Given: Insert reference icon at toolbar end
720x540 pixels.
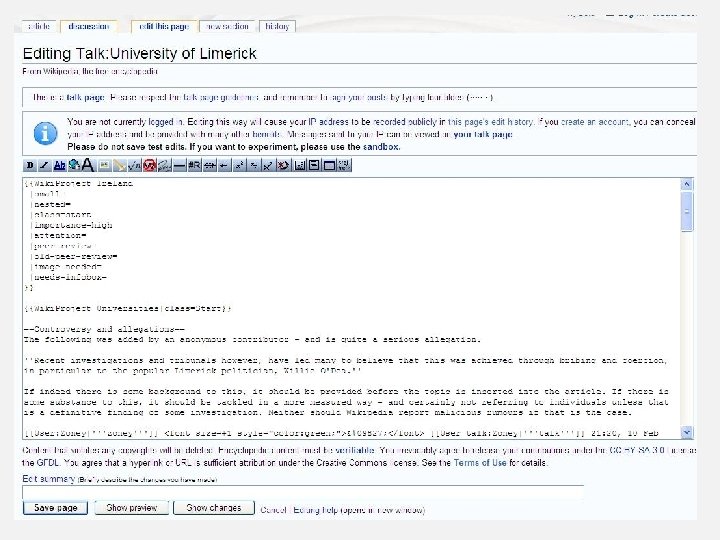Looking at the screenshot, I should point(344,165).
